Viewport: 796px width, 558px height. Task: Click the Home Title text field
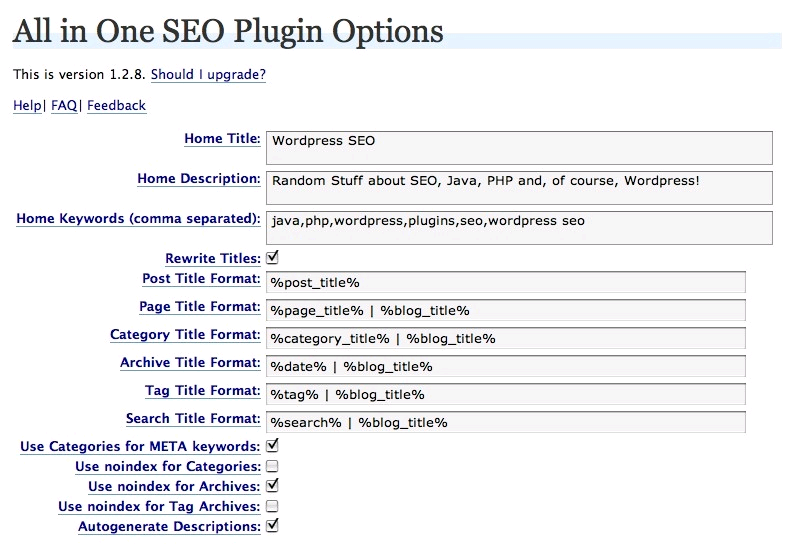pos(519,147)
